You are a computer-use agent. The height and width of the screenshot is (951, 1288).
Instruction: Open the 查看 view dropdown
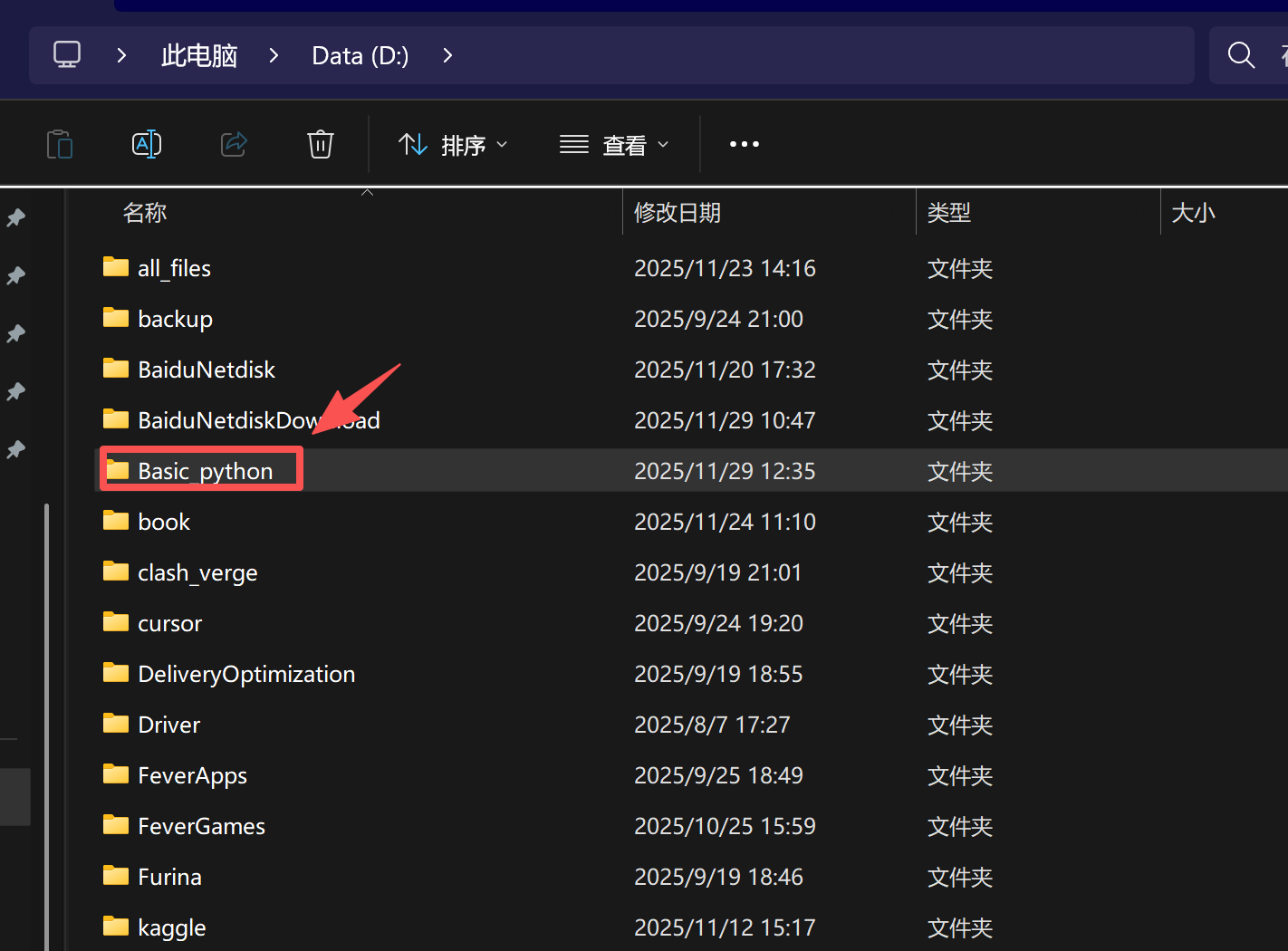pos(614,145)
